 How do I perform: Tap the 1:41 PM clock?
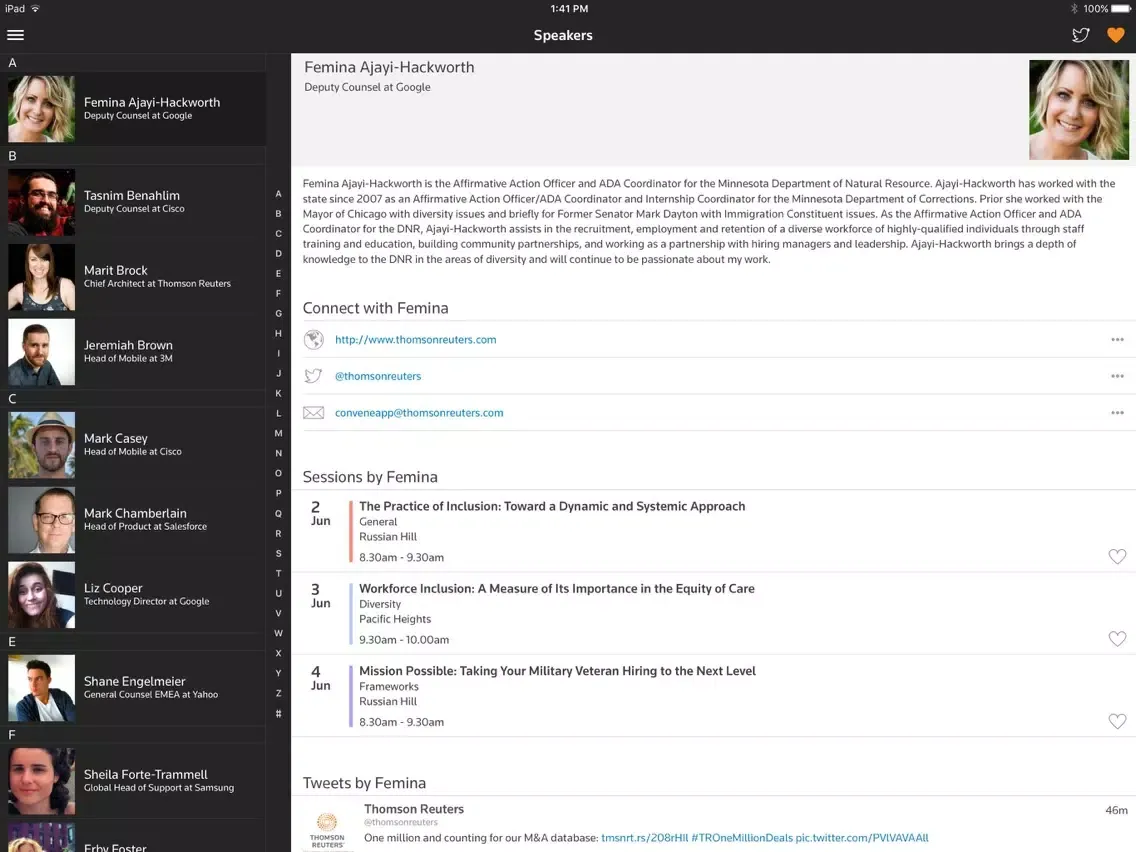click(569, 9)
